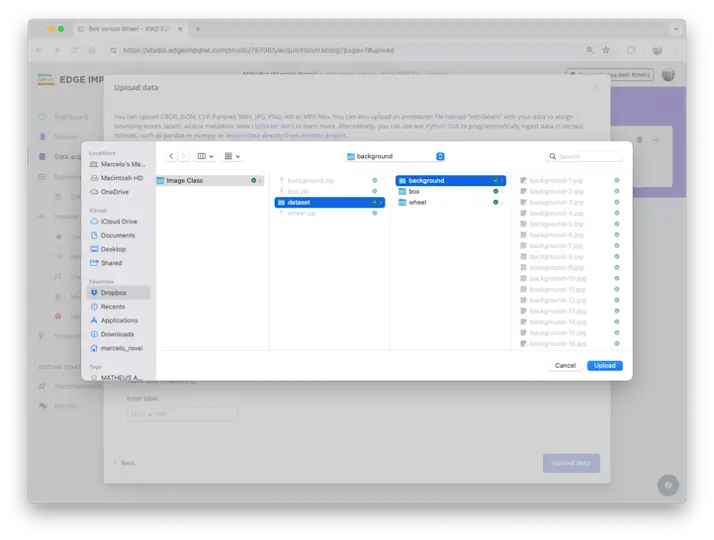Open Recents in the sidebar
This screenshot has height=540, width=714.
[113, 306]
